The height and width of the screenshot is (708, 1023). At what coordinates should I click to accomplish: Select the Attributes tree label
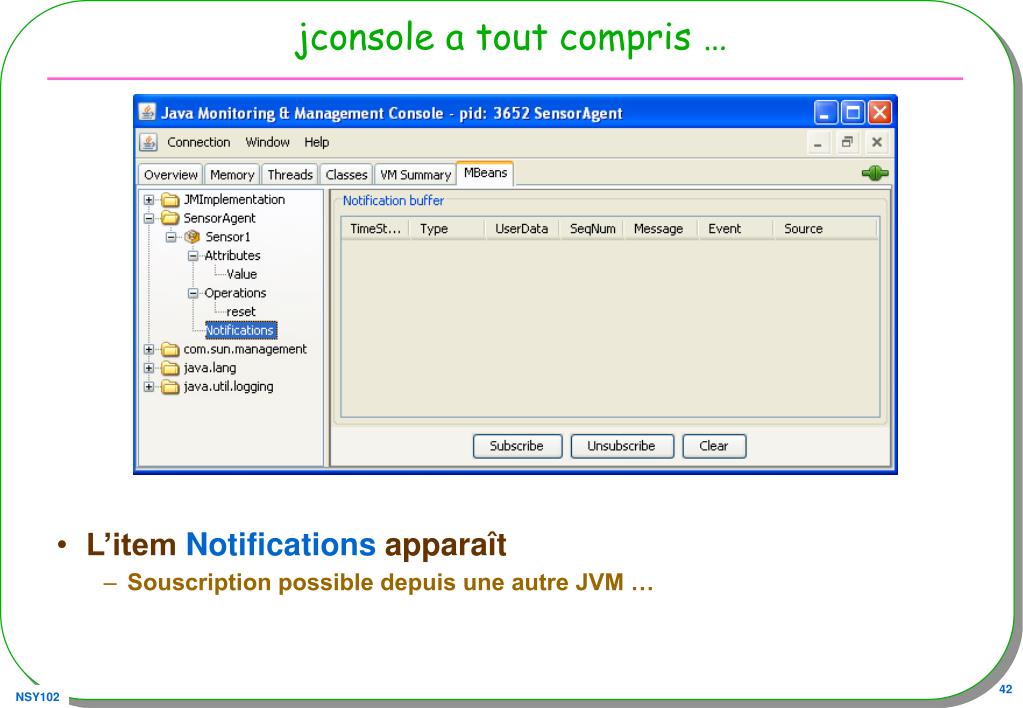pyautogui.click(x=232, y=256)
